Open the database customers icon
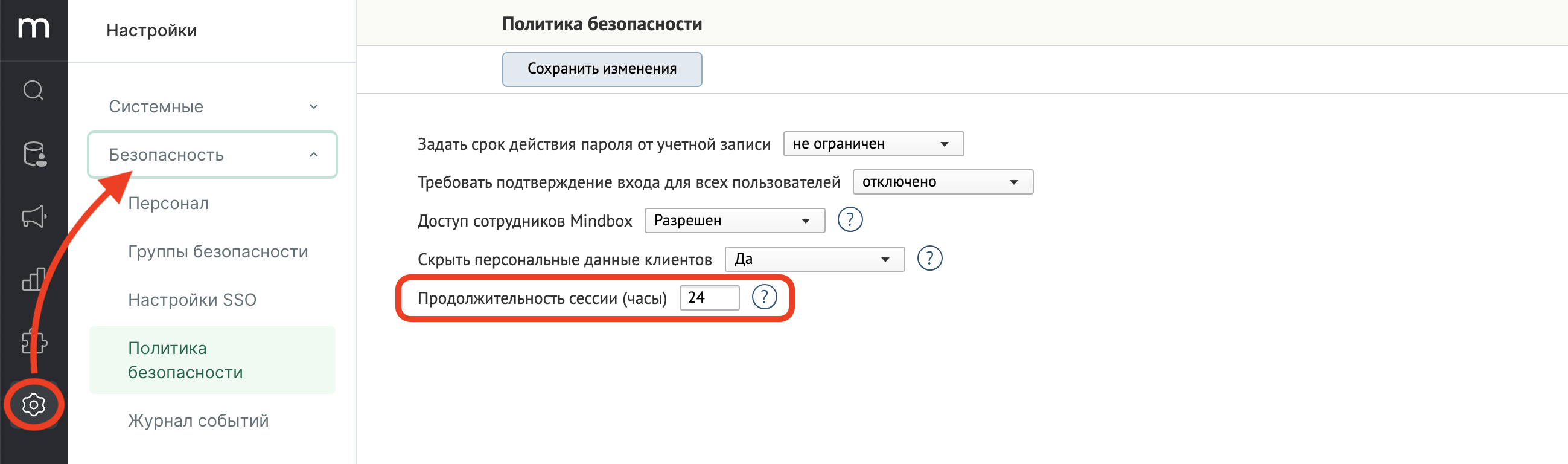This screenshot has height=464, width=1568. (34, 154)
